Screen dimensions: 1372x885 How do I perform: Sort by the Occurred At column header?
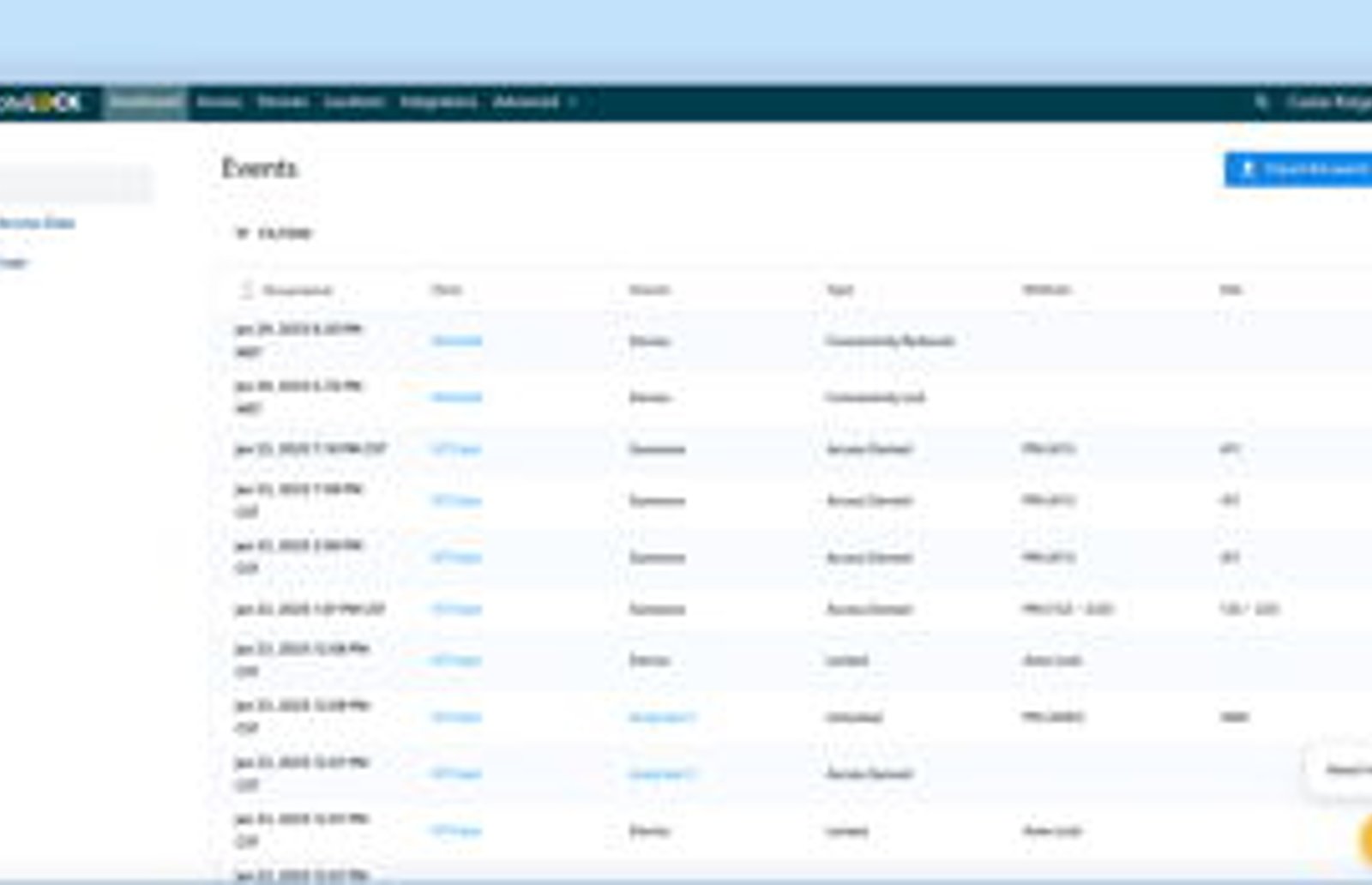[x=297, y=290]
